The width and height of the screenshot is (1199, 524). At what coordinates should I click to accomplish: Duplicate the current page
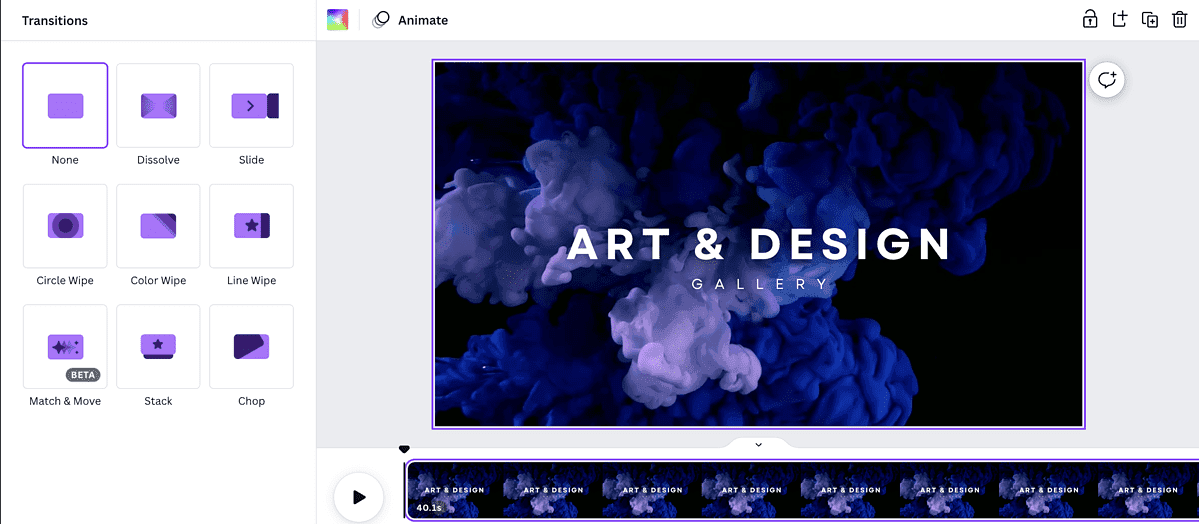1149,20
